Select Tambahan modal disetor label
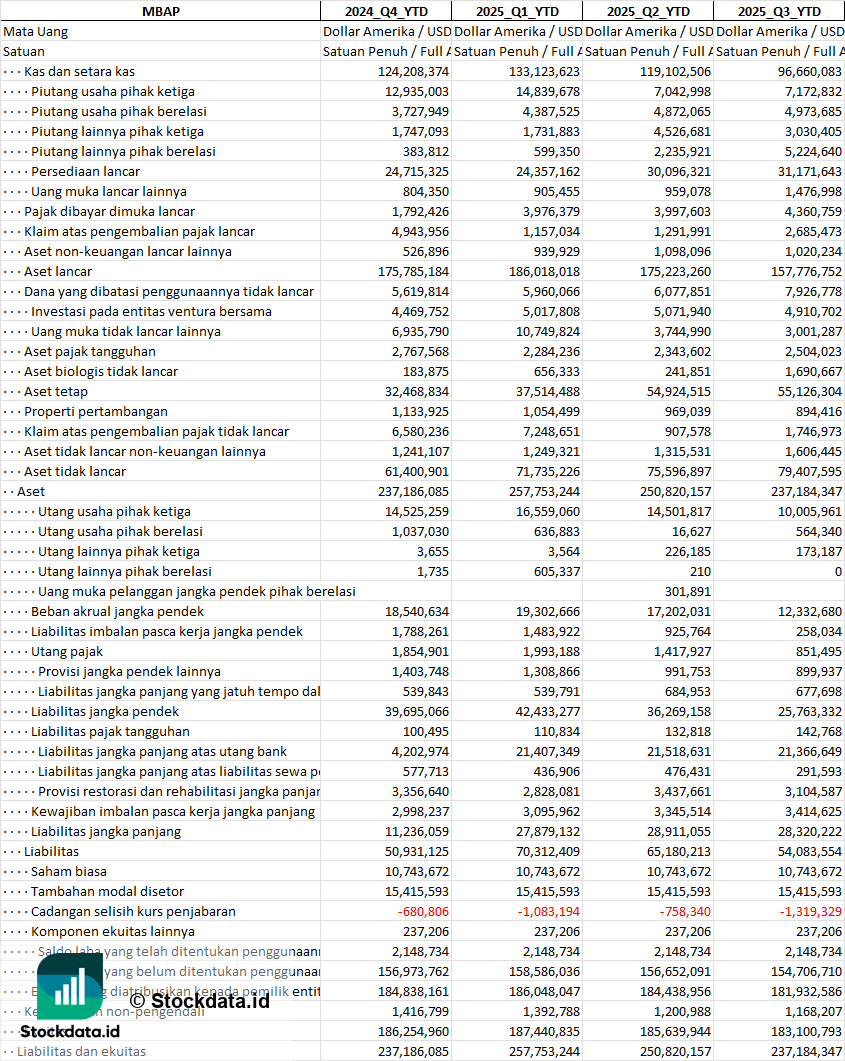 click(x=108, y=891)
